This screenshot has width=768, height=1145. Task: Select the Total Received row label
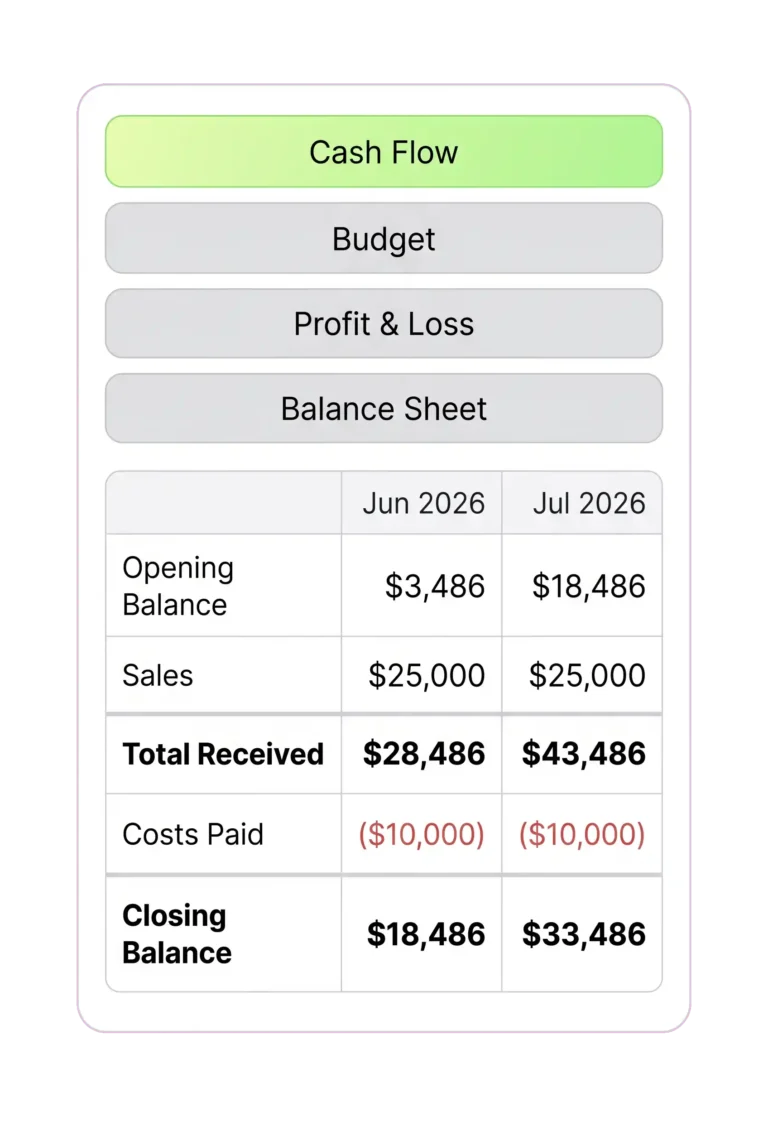[223, 754]
